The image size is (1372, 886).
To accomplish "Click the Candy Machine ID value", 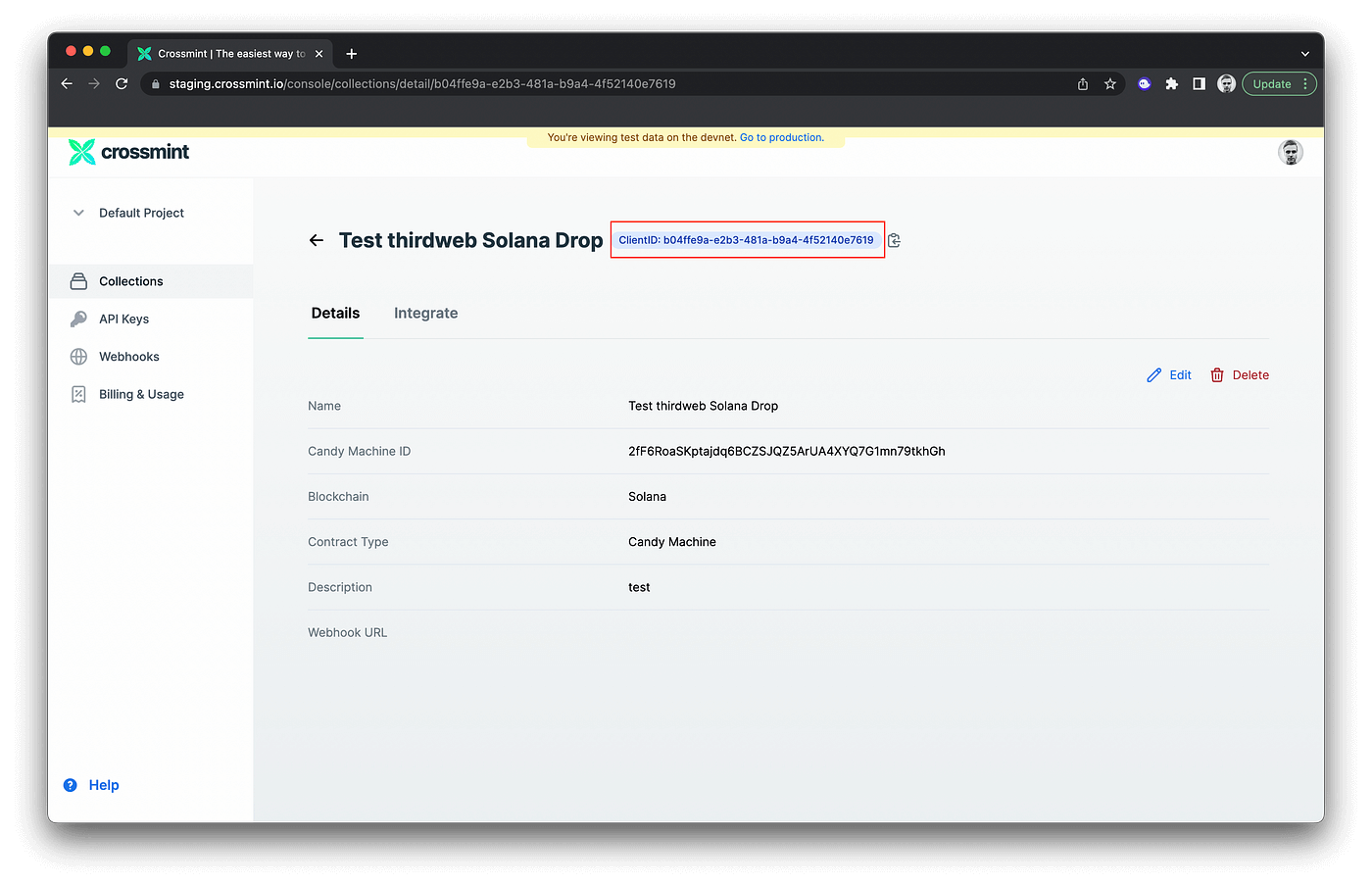I will click(x=787, y=452).
